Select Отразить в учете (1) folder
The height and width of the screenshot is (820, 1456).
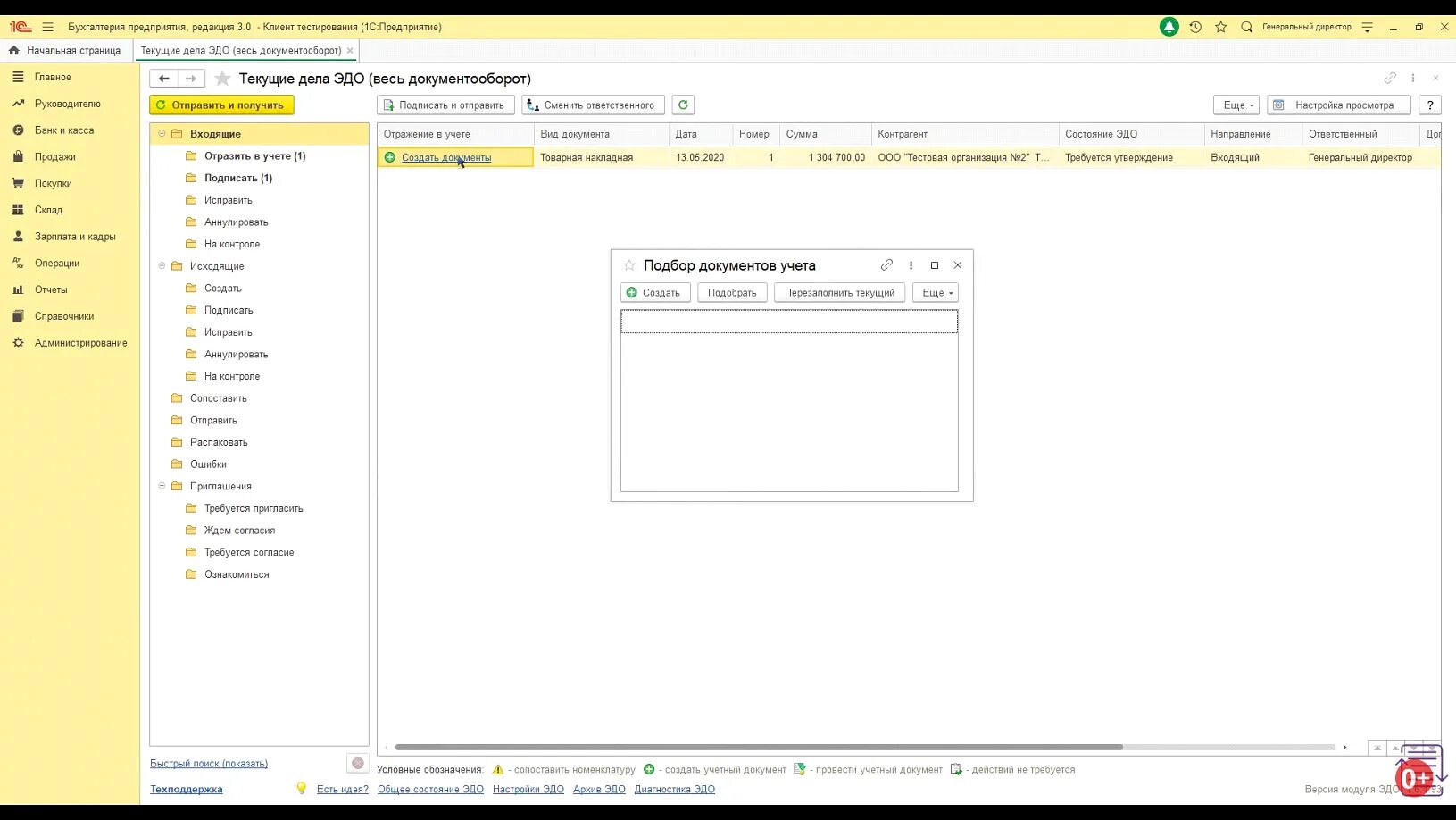[x=255, y=156]
